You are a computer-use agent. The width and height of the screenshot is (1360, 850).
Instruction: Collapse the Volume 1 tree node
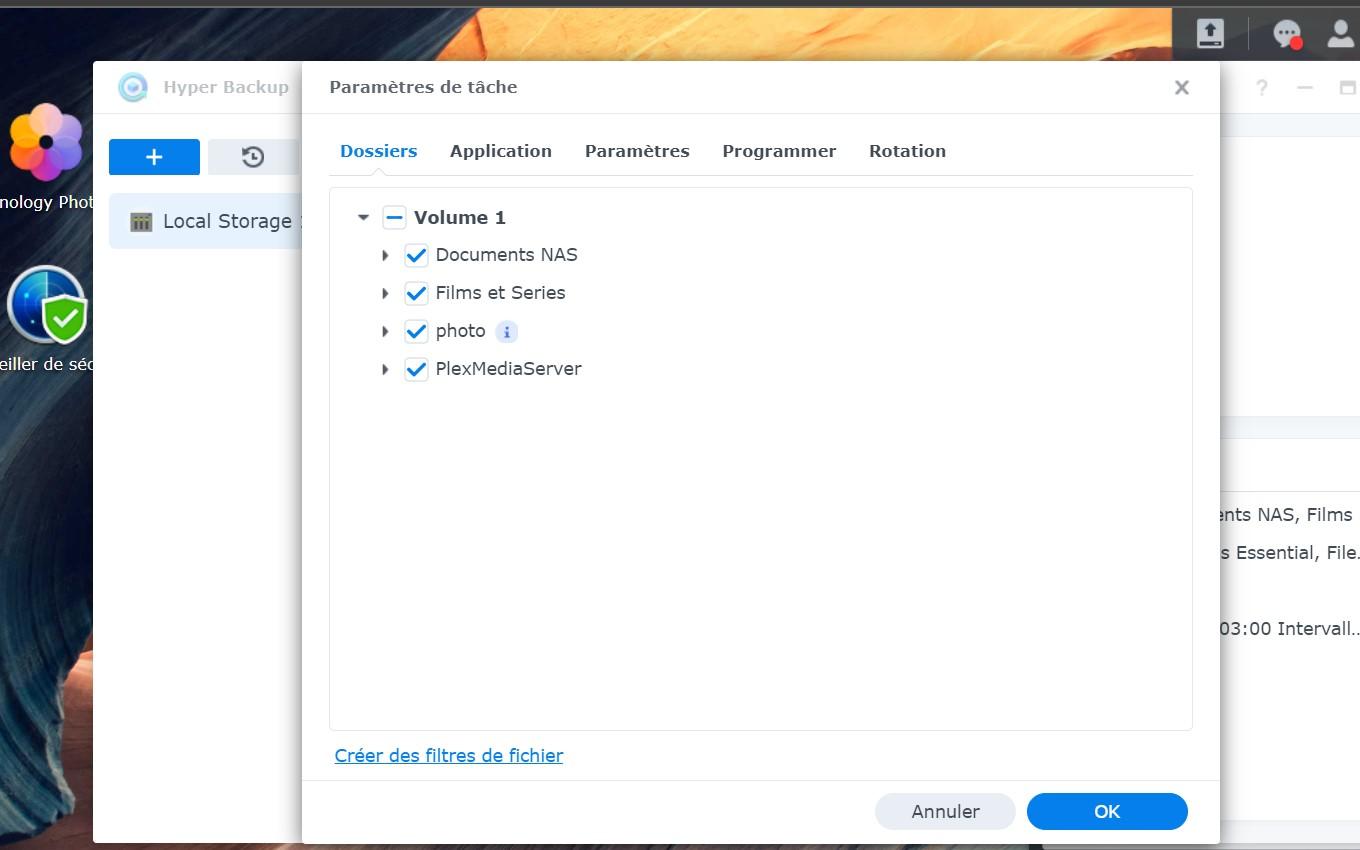[x=363, y=217]
